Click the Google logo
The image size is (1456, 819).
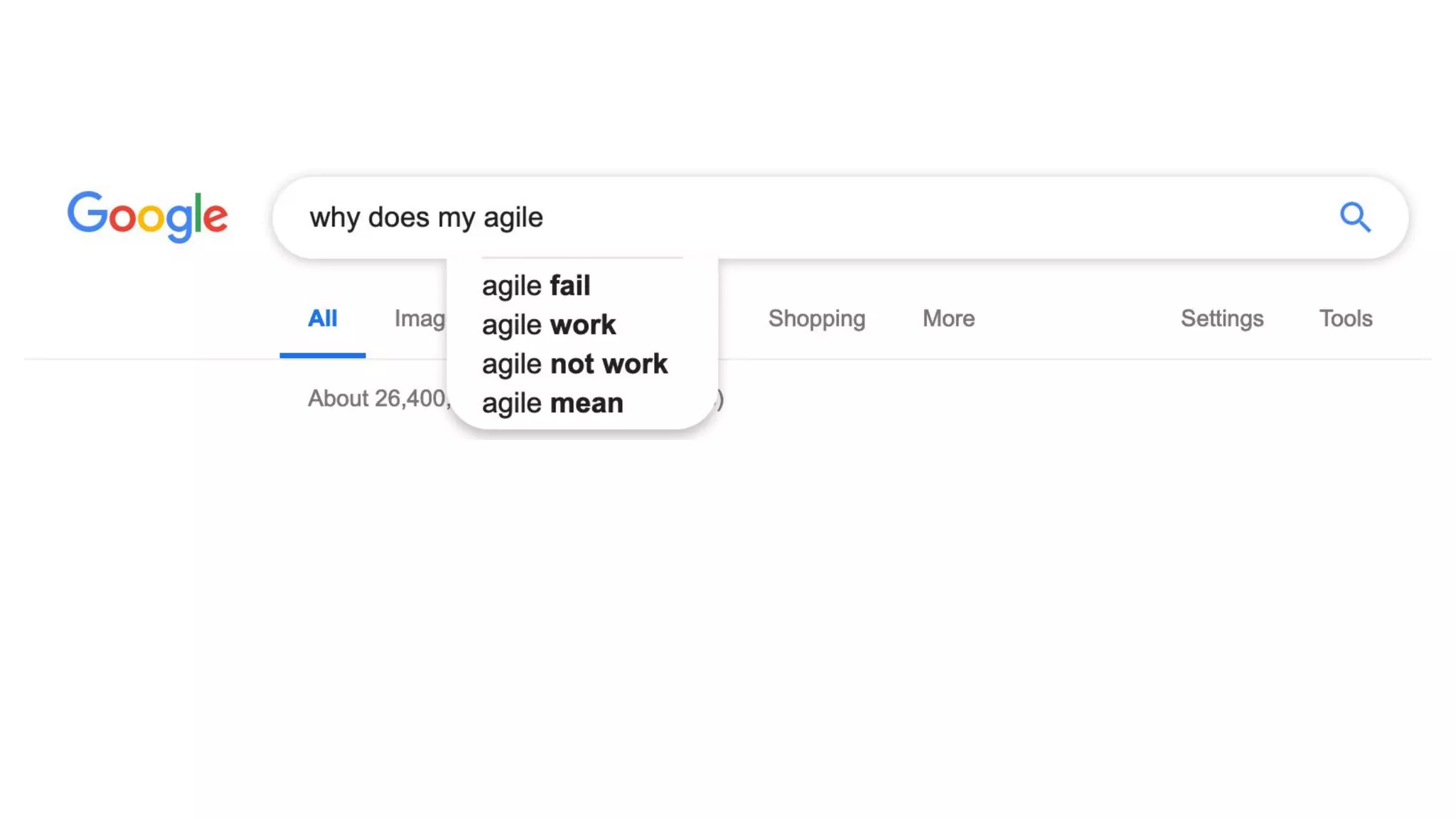148,215
